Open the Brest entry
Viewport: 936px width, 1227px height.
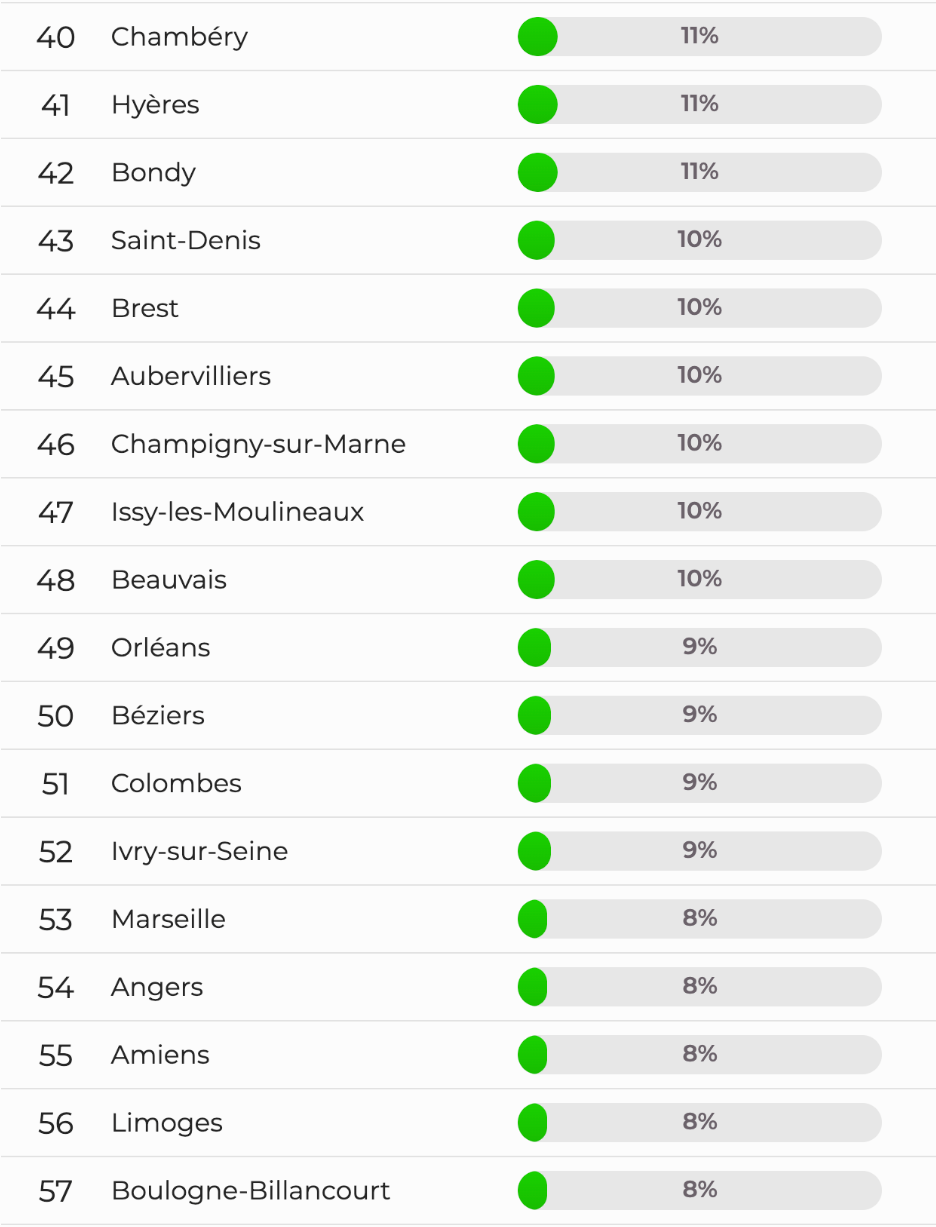[145, 308]
